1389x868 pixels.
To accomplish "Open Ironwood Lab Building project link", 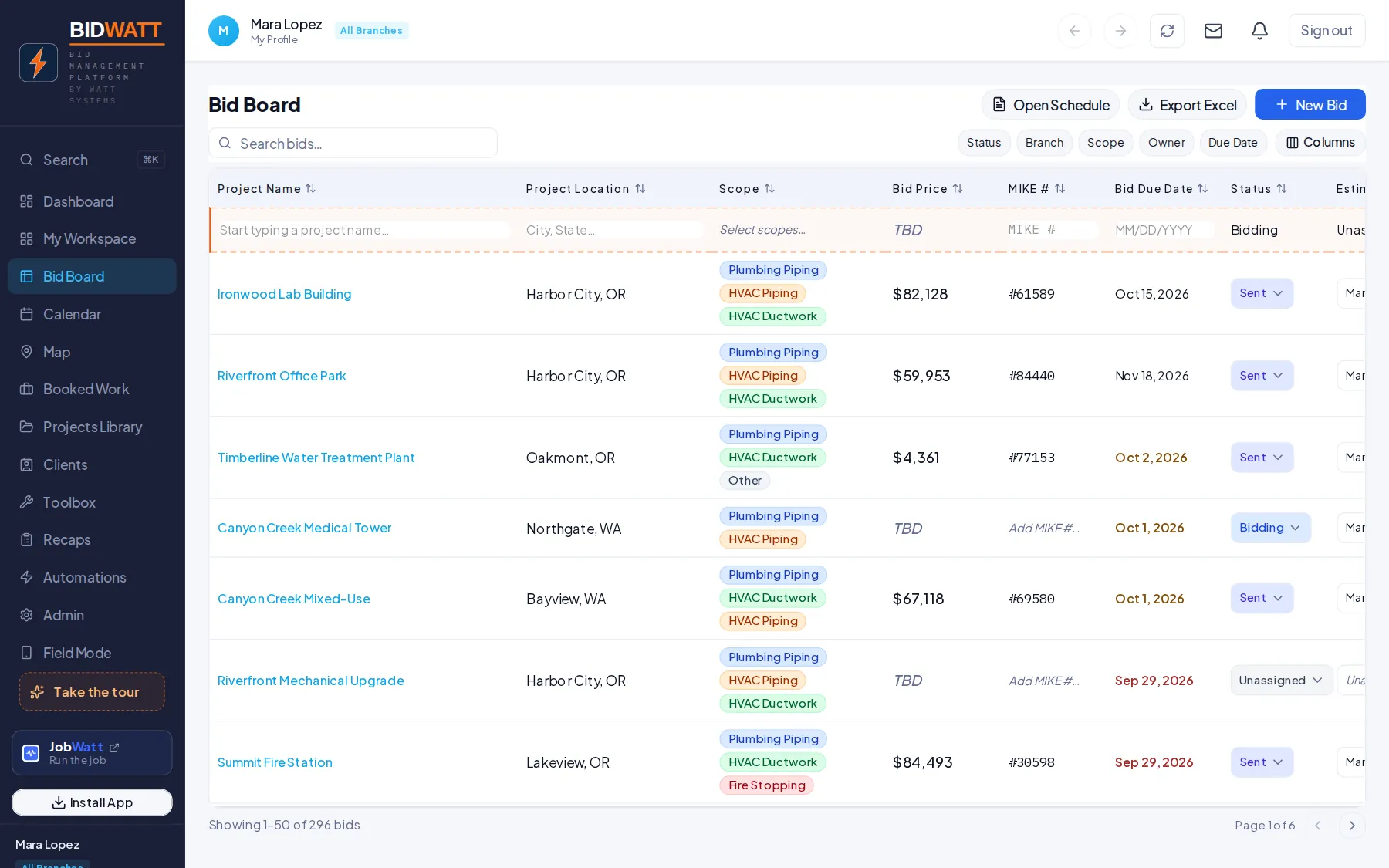I will [x=284, y=294].
